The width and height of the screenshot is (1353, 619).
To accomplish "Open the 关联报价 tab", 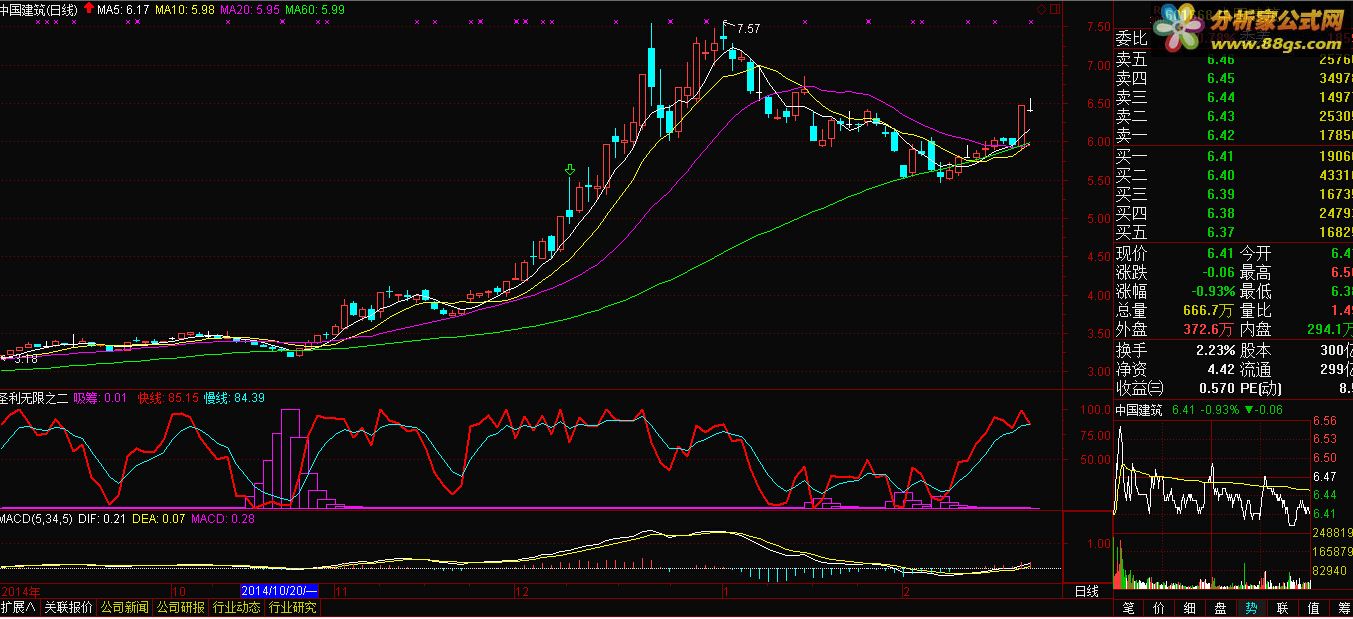I will [x=68, y=607].
